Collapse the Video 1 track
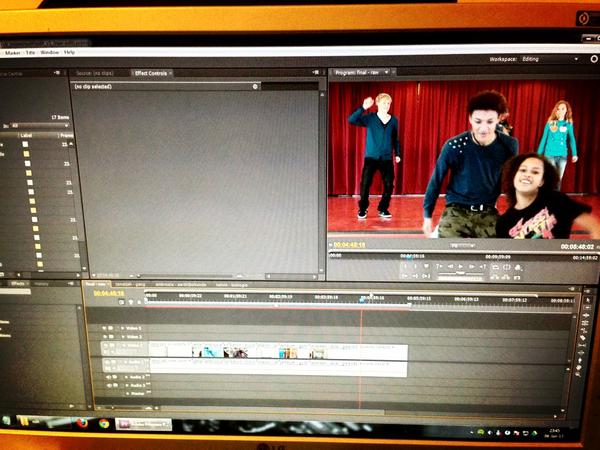 [124, 346]
